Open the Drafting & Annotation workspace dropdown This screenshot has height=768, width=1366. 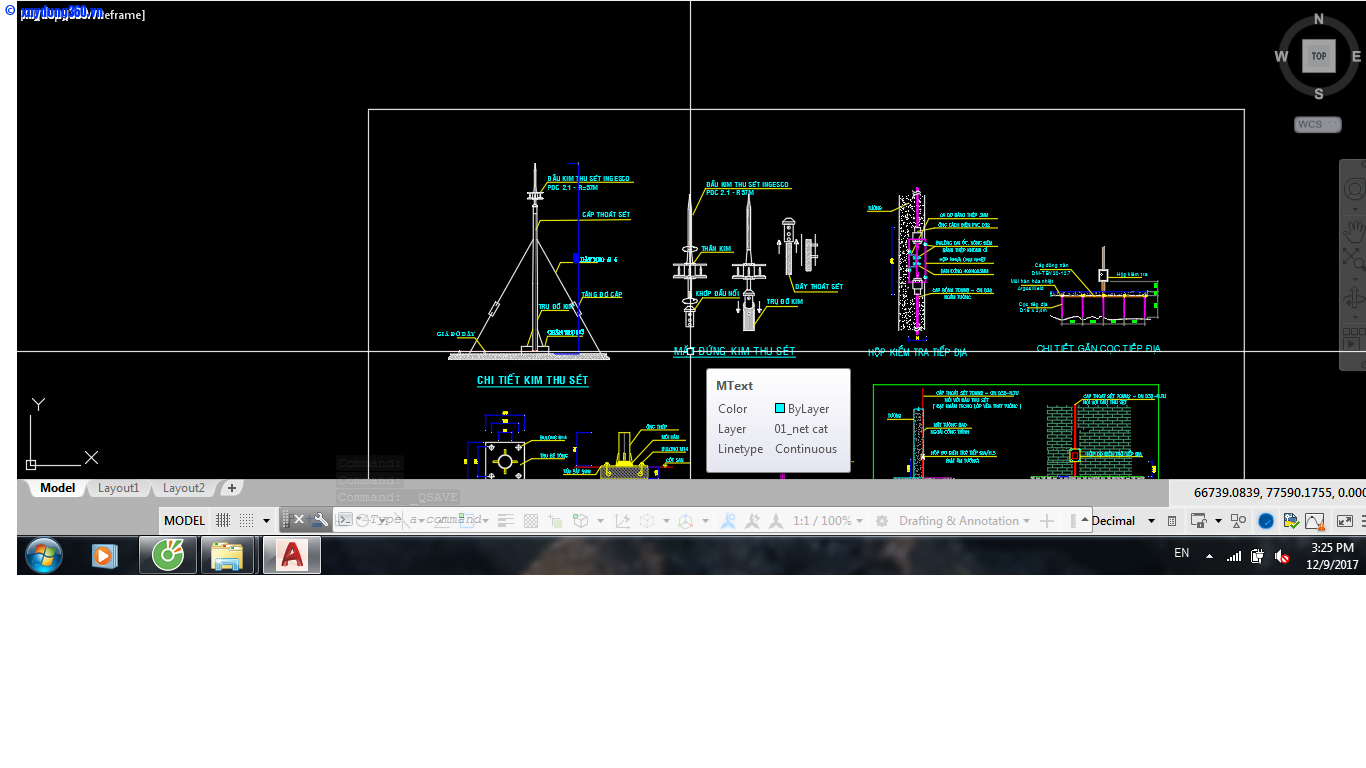(x=965, y=520)
